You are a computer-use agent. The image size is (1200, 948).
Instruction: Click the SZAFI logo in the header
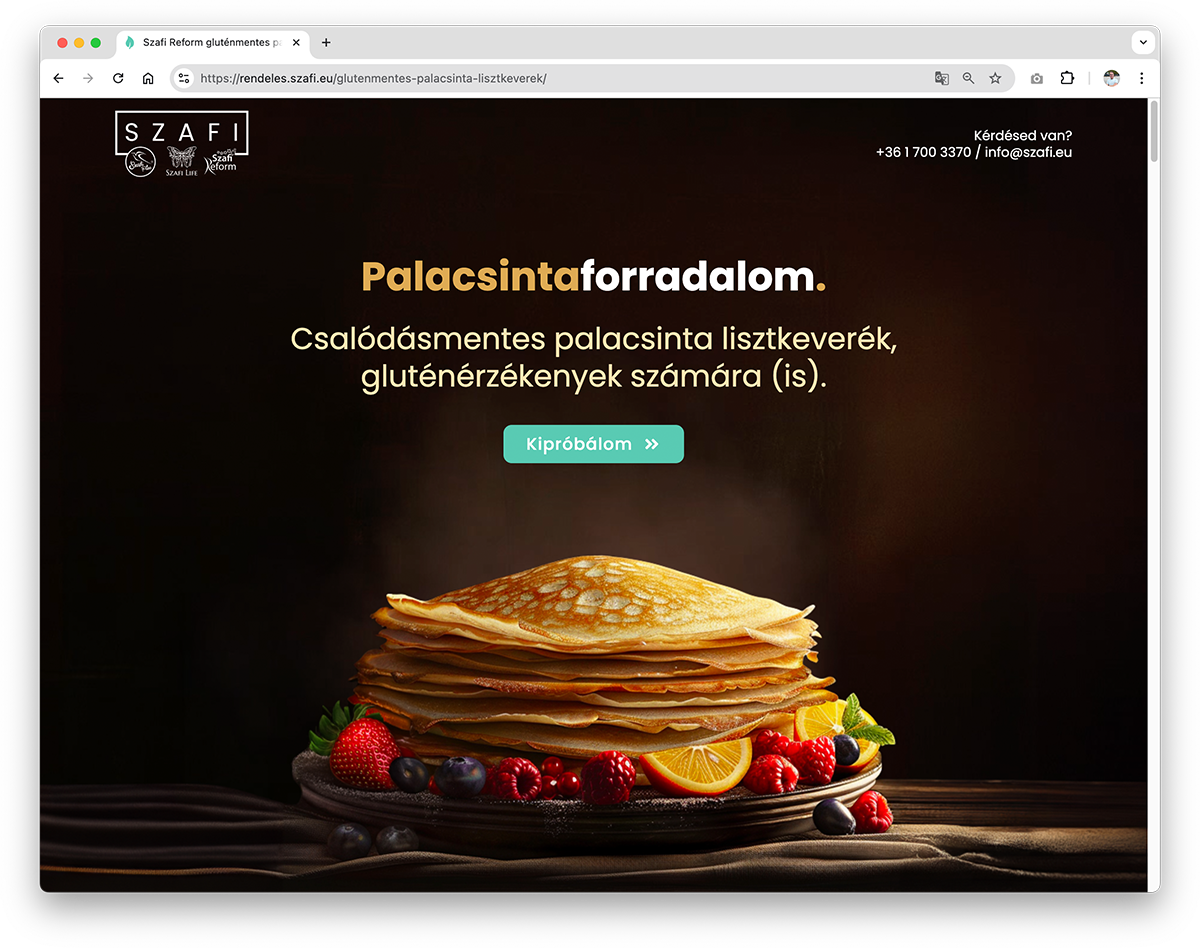point(181,145)
